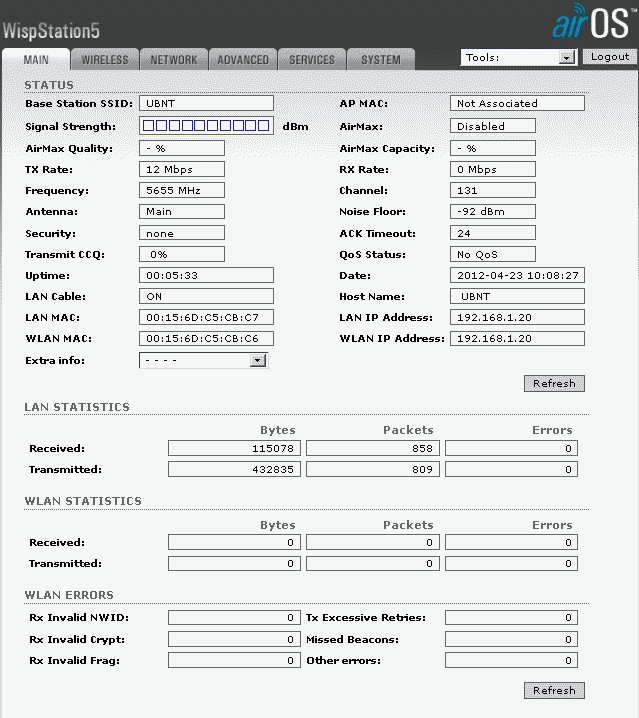The width and height of the screenshot is (639, 718).
Task: Click the Frequency 5655 MHz value
Action: coord(182,190)
